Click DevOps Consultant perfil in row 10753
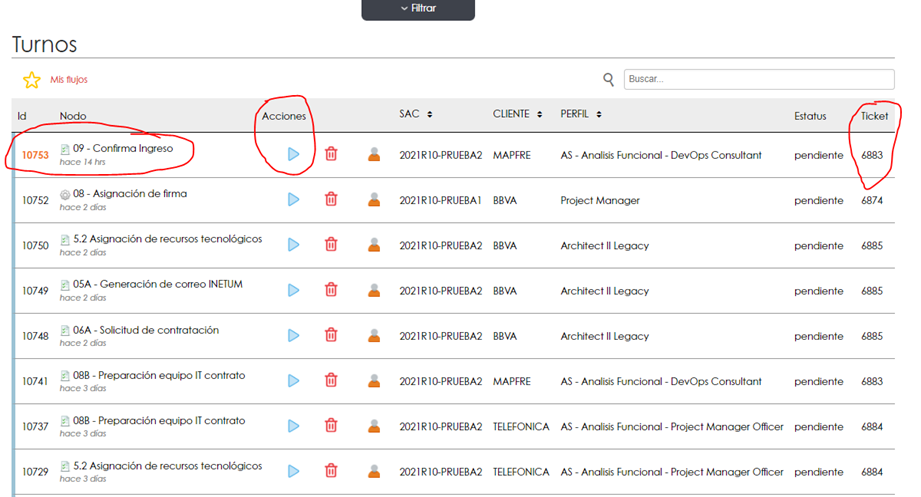 coord(661,155)
